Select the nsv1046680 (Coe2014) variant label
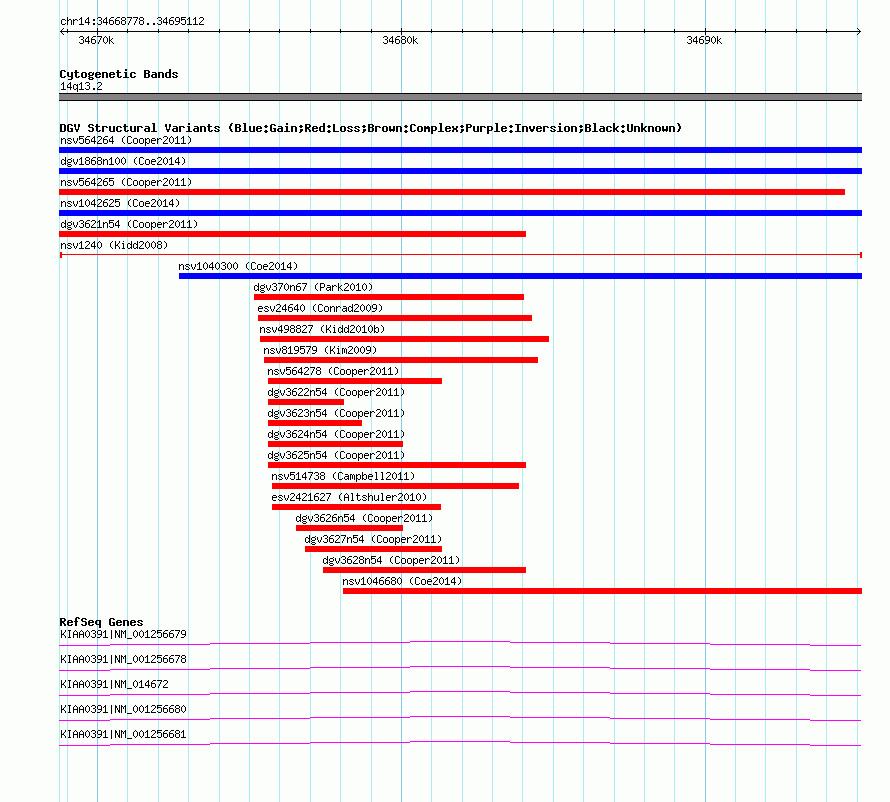 point(402,581)
